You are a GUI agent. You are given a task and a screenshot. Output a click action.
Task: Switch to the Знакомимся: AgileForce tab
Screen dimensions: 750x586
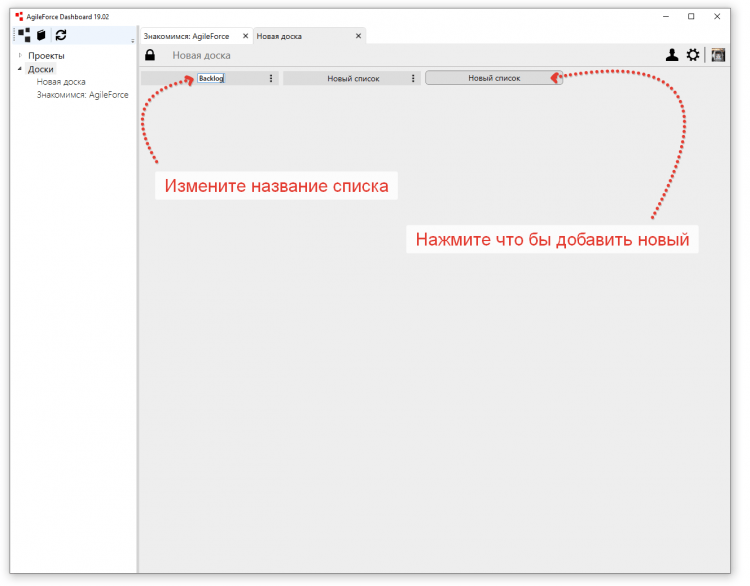[187, 36]
